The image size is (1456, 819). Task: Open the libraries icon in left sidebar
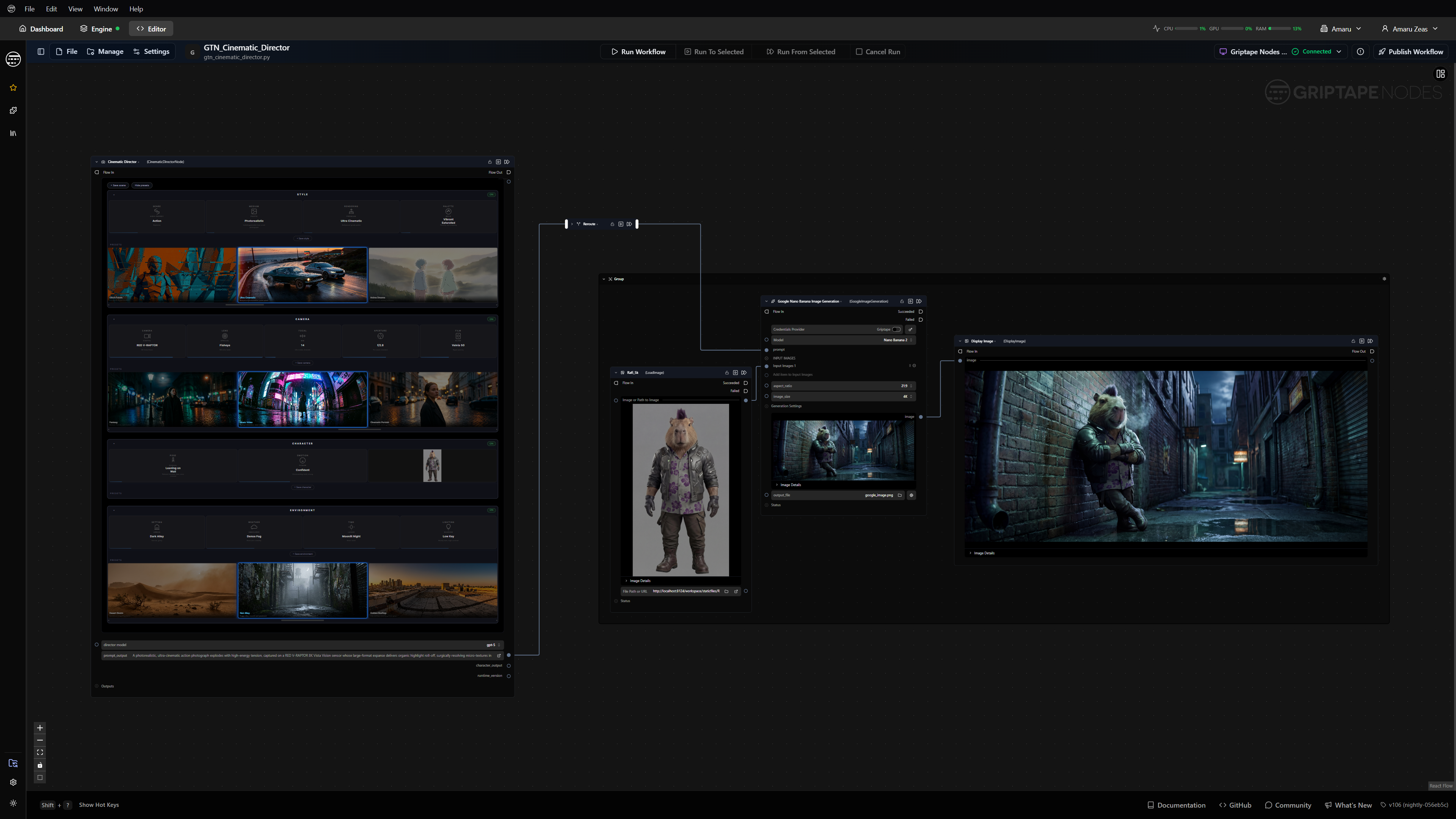click(x=13, y=133)
